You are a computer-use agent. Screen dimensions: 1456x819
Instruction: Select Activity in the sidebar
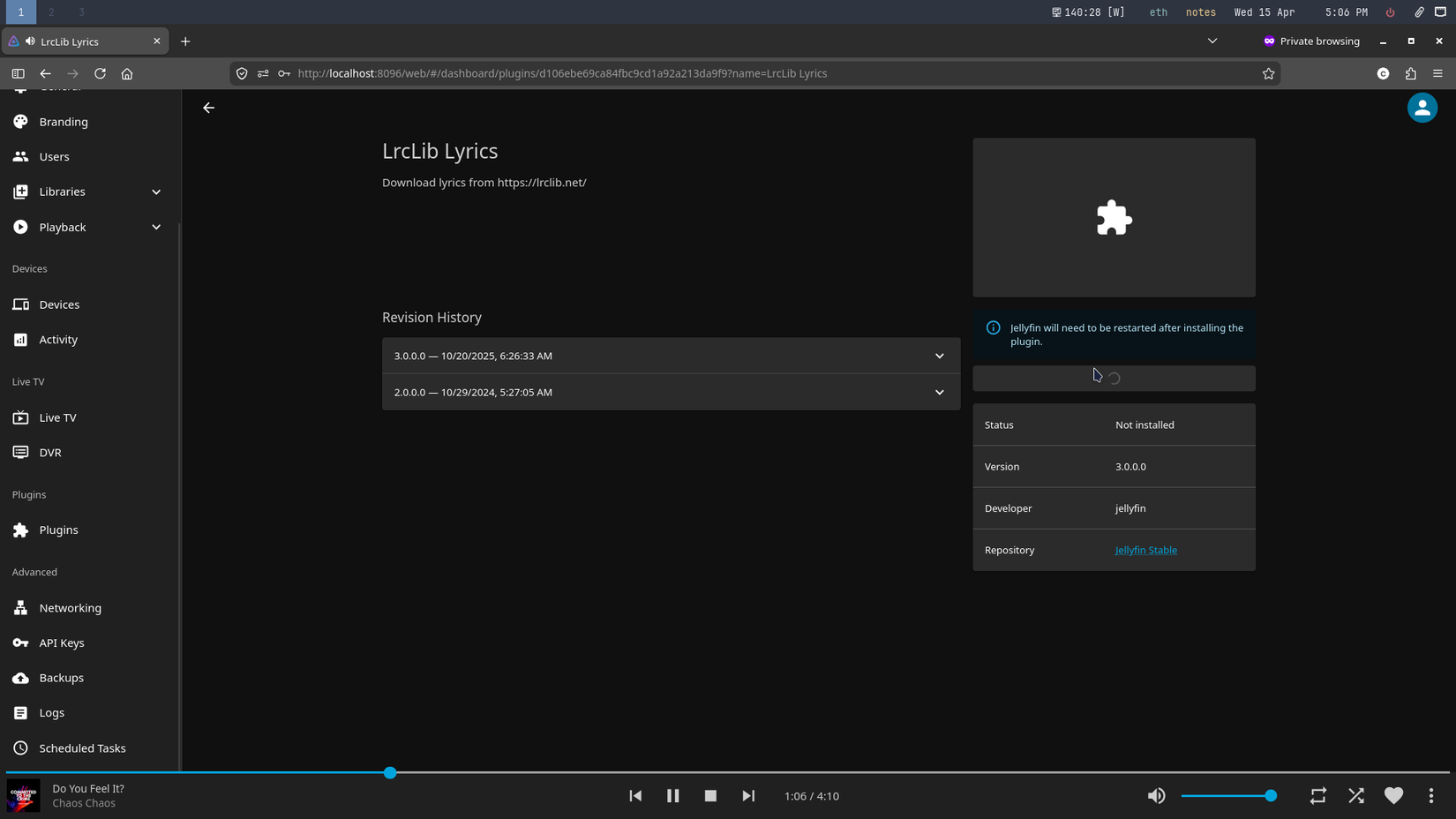tap(57, 339)
